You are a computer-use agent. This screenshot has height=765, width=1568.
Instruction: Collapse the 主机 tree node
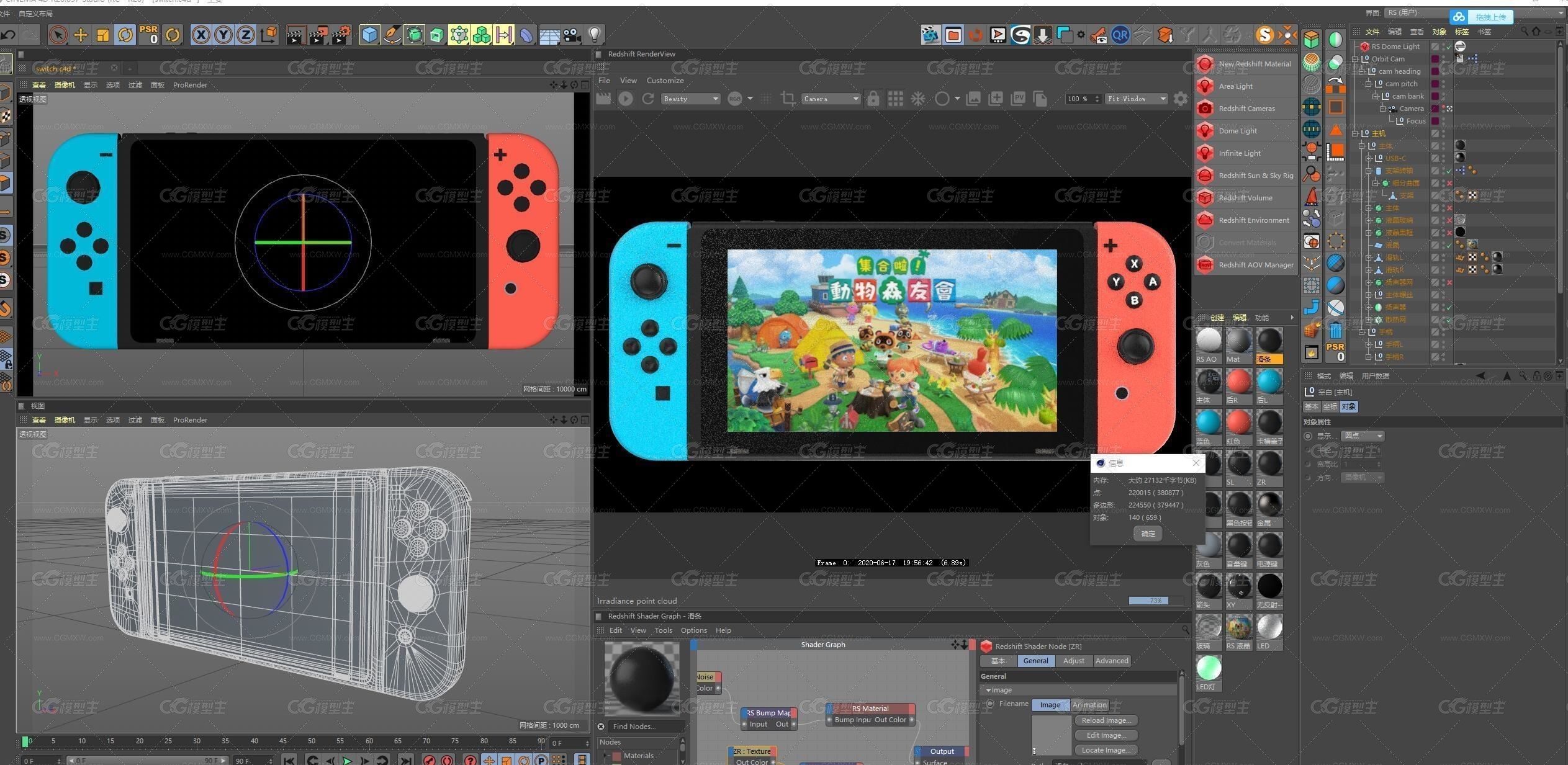(1356, 133)
